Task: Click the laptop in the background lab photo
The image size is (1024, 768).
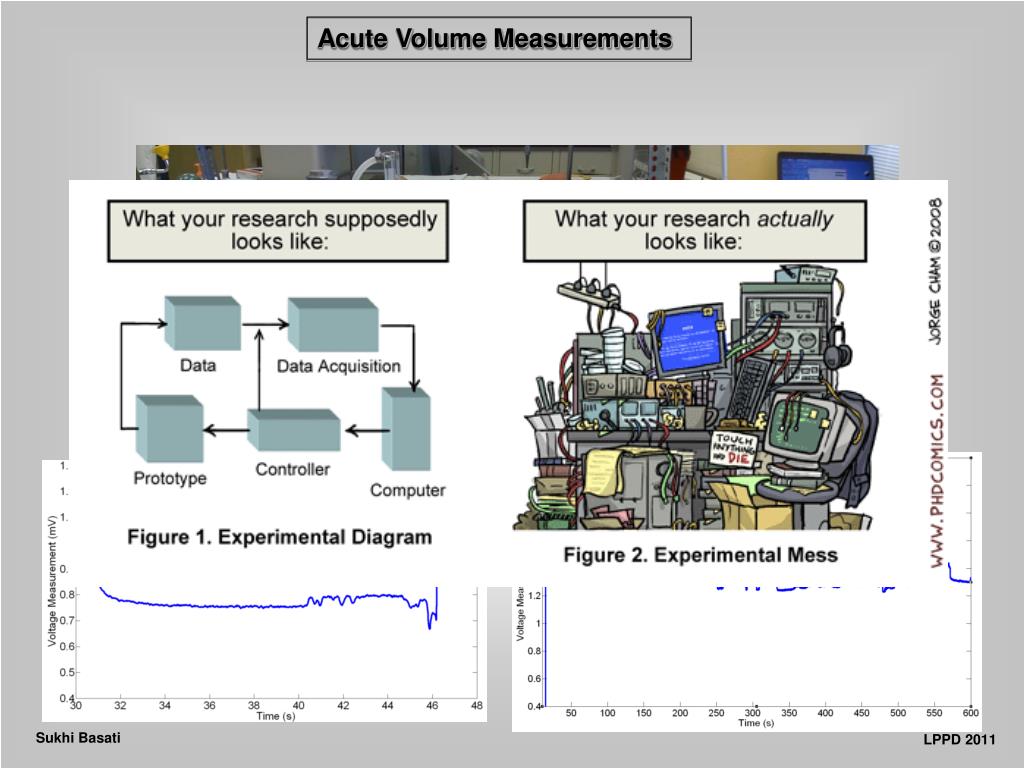Action: click(x=825, y=165)
